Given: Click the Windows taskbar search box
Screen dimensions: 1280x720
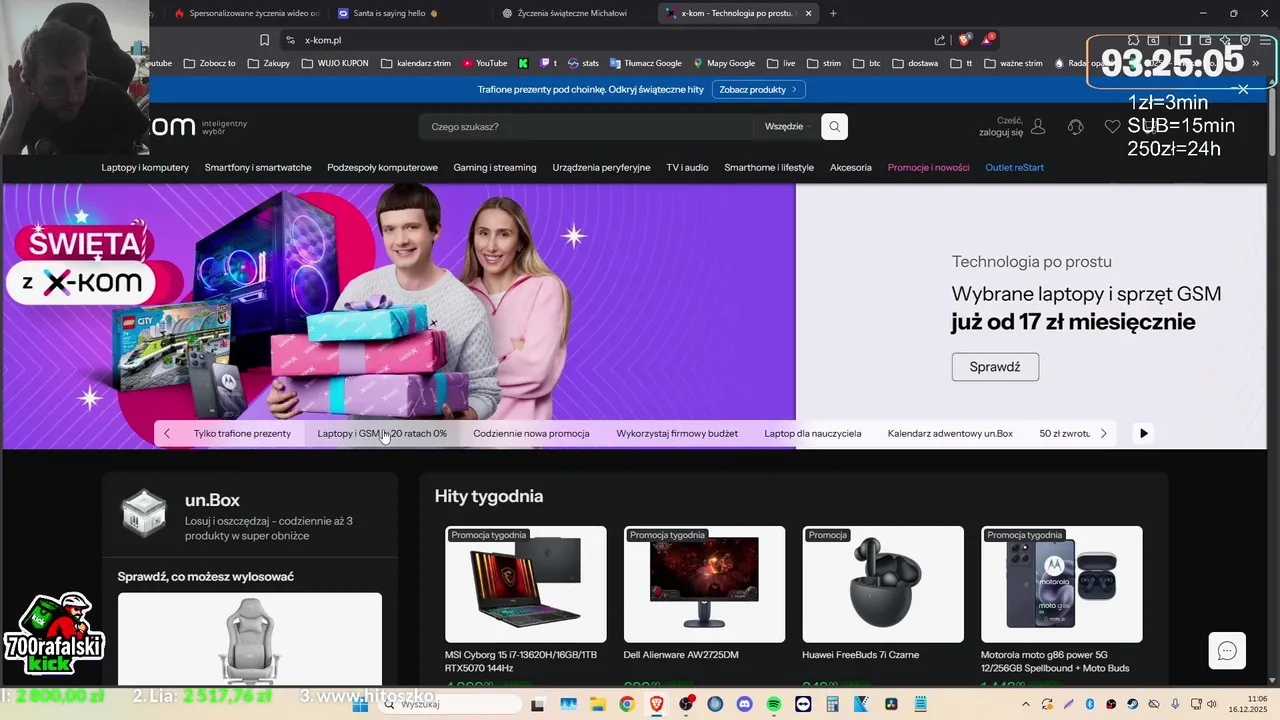Looking at the screenshot, I should [x=450, y=704].
